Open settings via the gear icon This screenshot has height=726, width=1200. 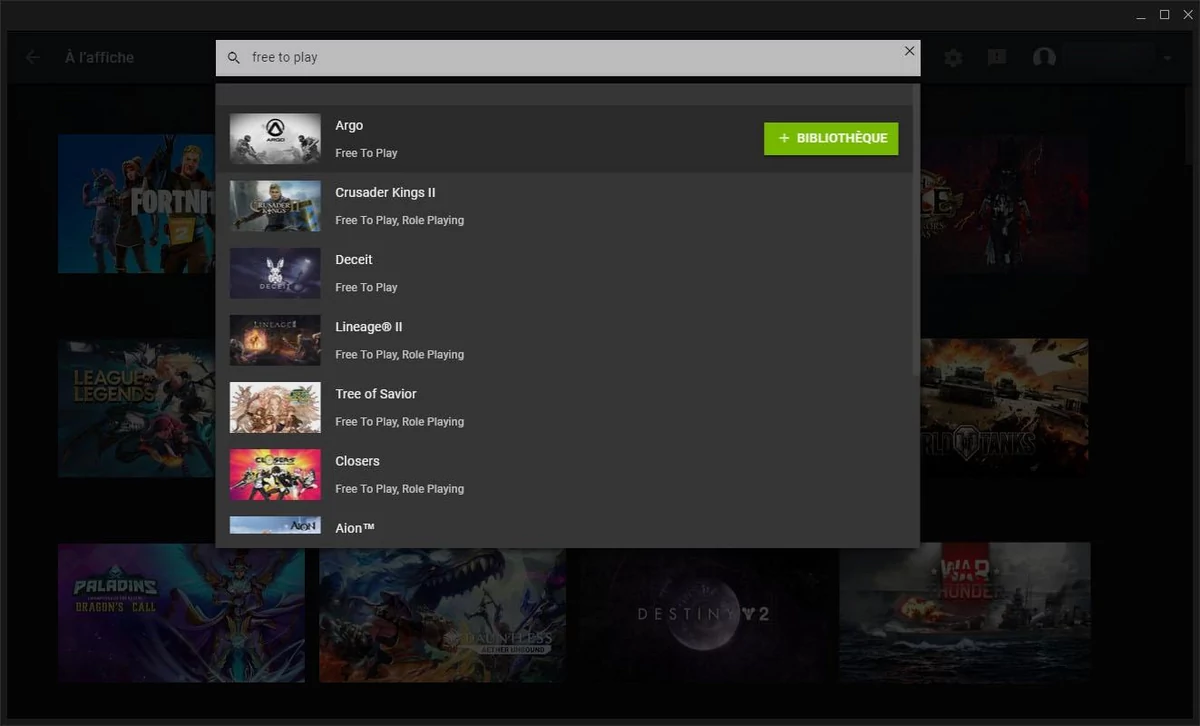(x=953, y=58)
